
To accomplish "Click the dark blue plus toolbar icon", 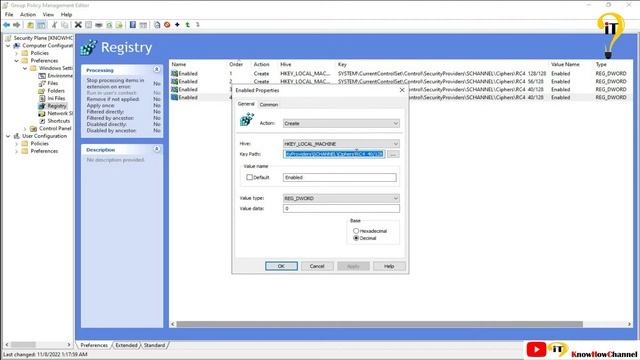I will pyautogui.click(x=177, y=25).
